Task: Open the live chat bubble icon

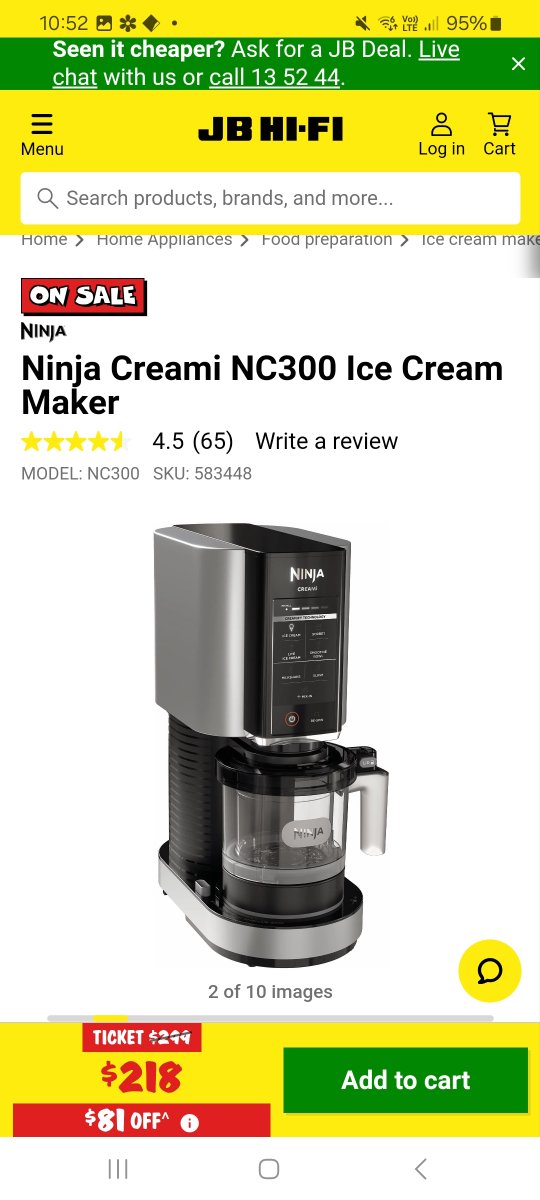Action: [x=490, y=971]
